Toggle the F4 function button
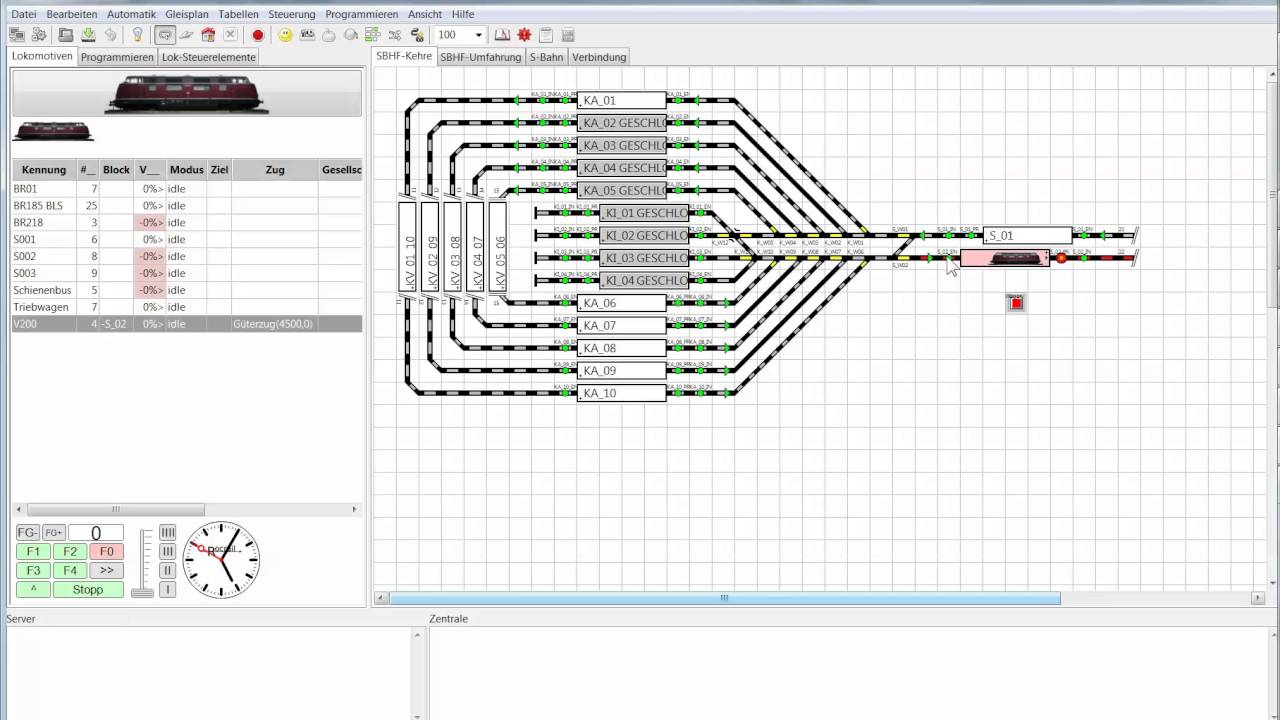1280x720 pixels. click(70, 570)
